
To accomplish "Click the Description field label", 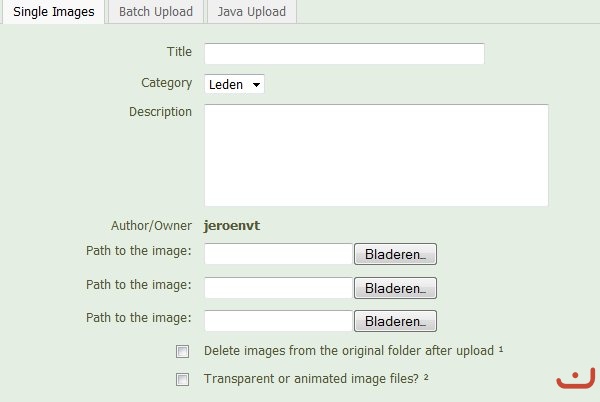I will tap(160, 111).
